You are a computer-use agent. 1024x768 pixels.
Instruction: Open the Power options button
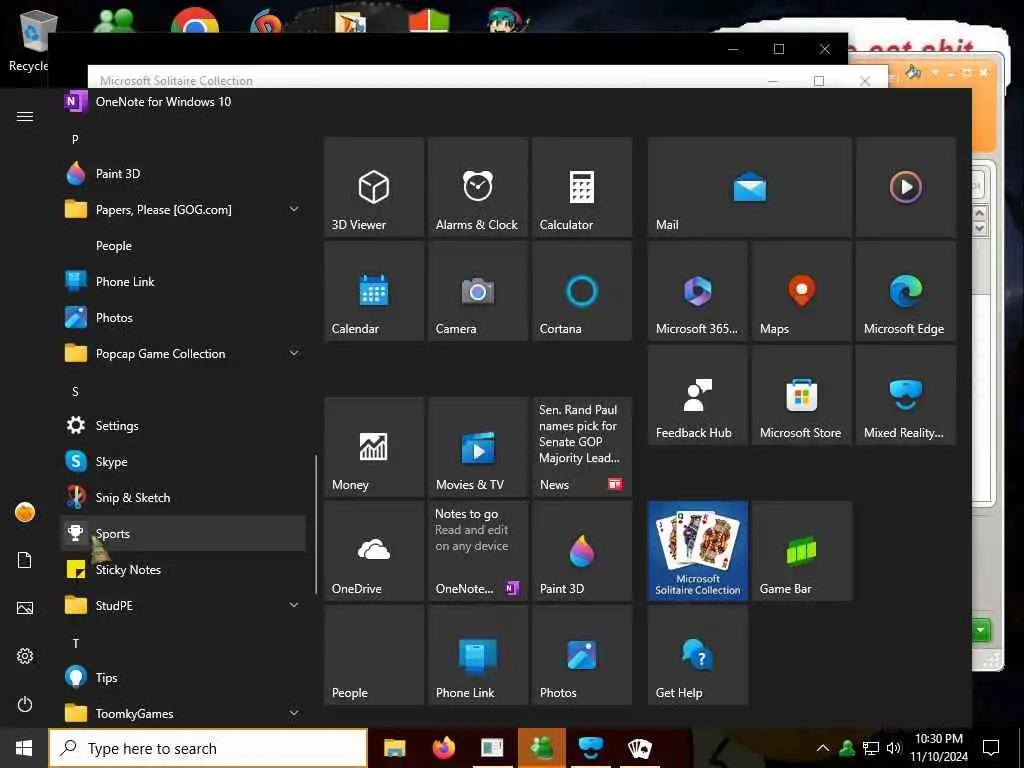25,704
